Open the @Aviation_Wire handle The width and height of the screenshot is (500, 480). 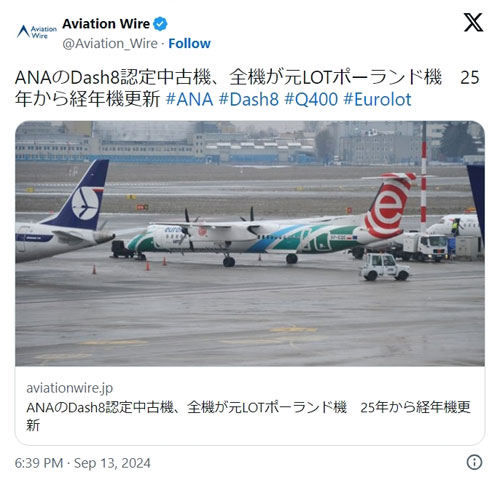[x=110, y=44]
